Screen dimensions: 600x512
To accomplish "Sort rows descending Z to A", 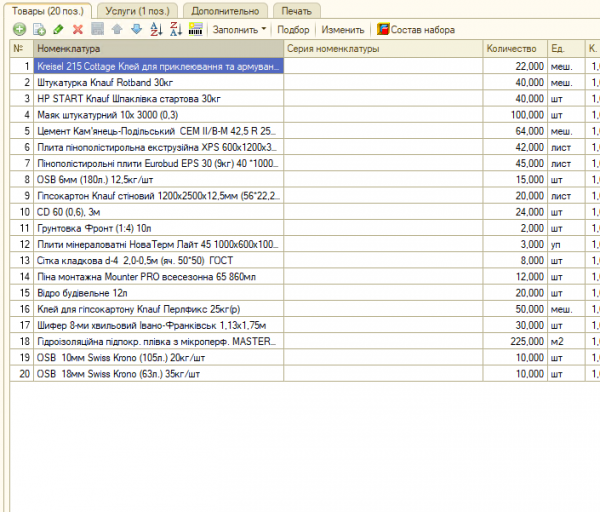I will [x=176, y=29].
